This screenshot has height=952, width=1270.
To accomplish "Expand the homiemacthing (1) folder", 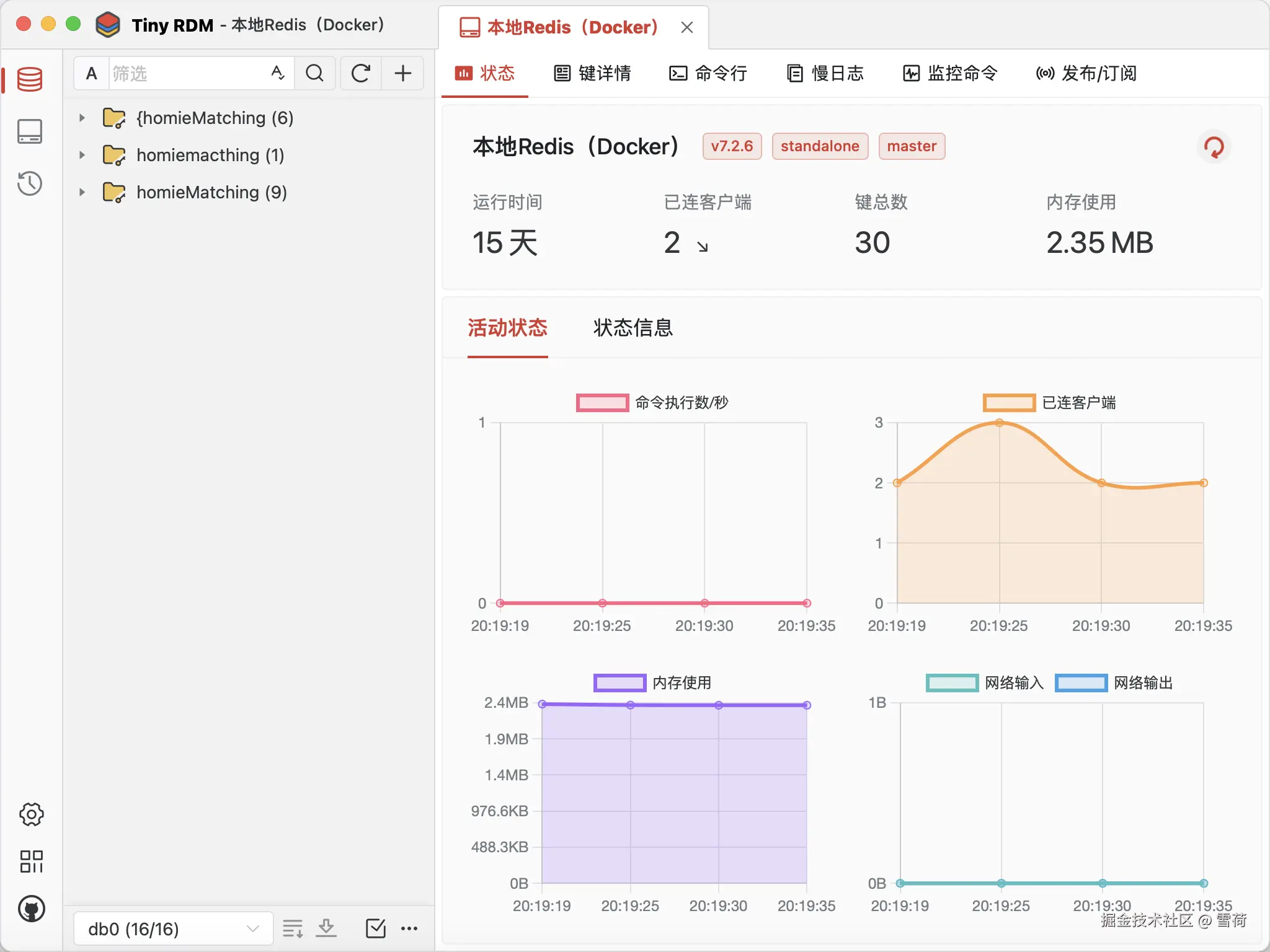I will tap(82, 155).
